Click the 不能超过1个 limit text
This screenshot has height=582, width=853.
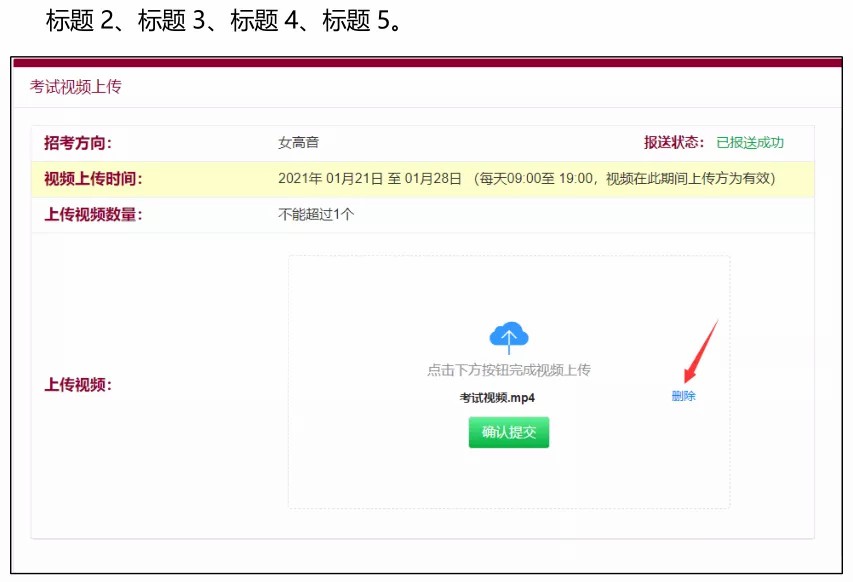click(316, 214)
